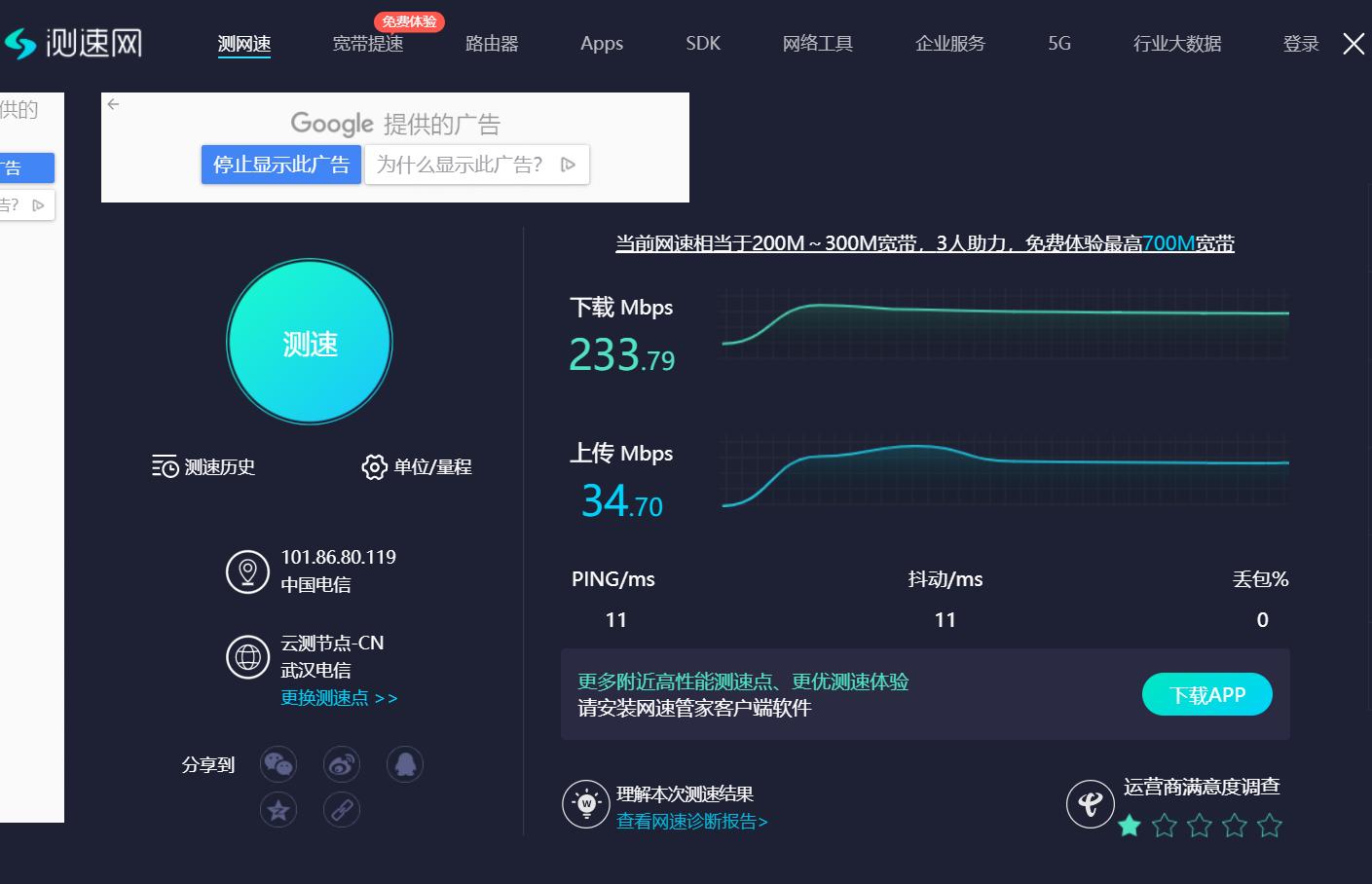Open 测速历史 speed test history

[x=203, y=467]
